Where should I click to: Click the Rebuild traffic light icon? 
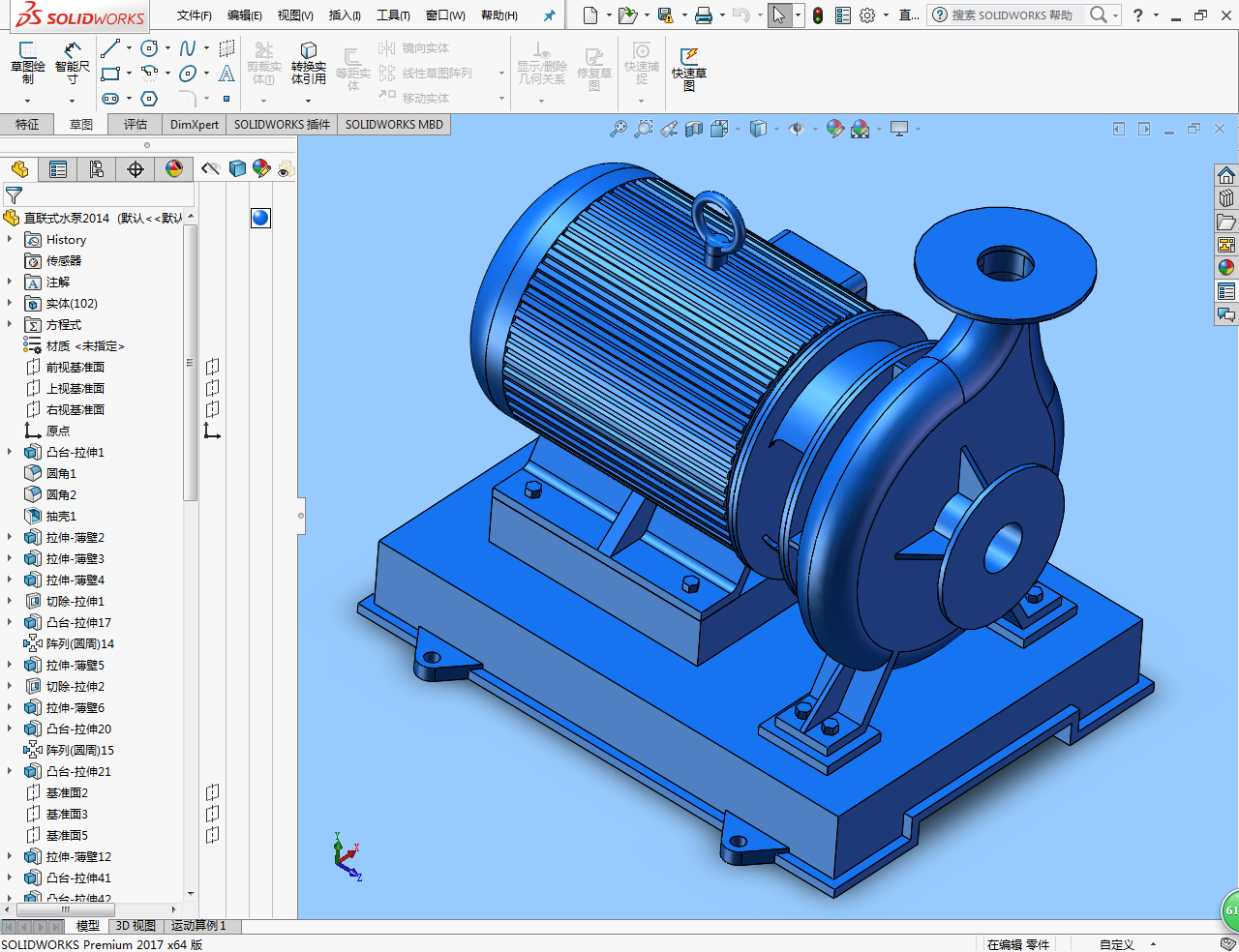point(818,15)
